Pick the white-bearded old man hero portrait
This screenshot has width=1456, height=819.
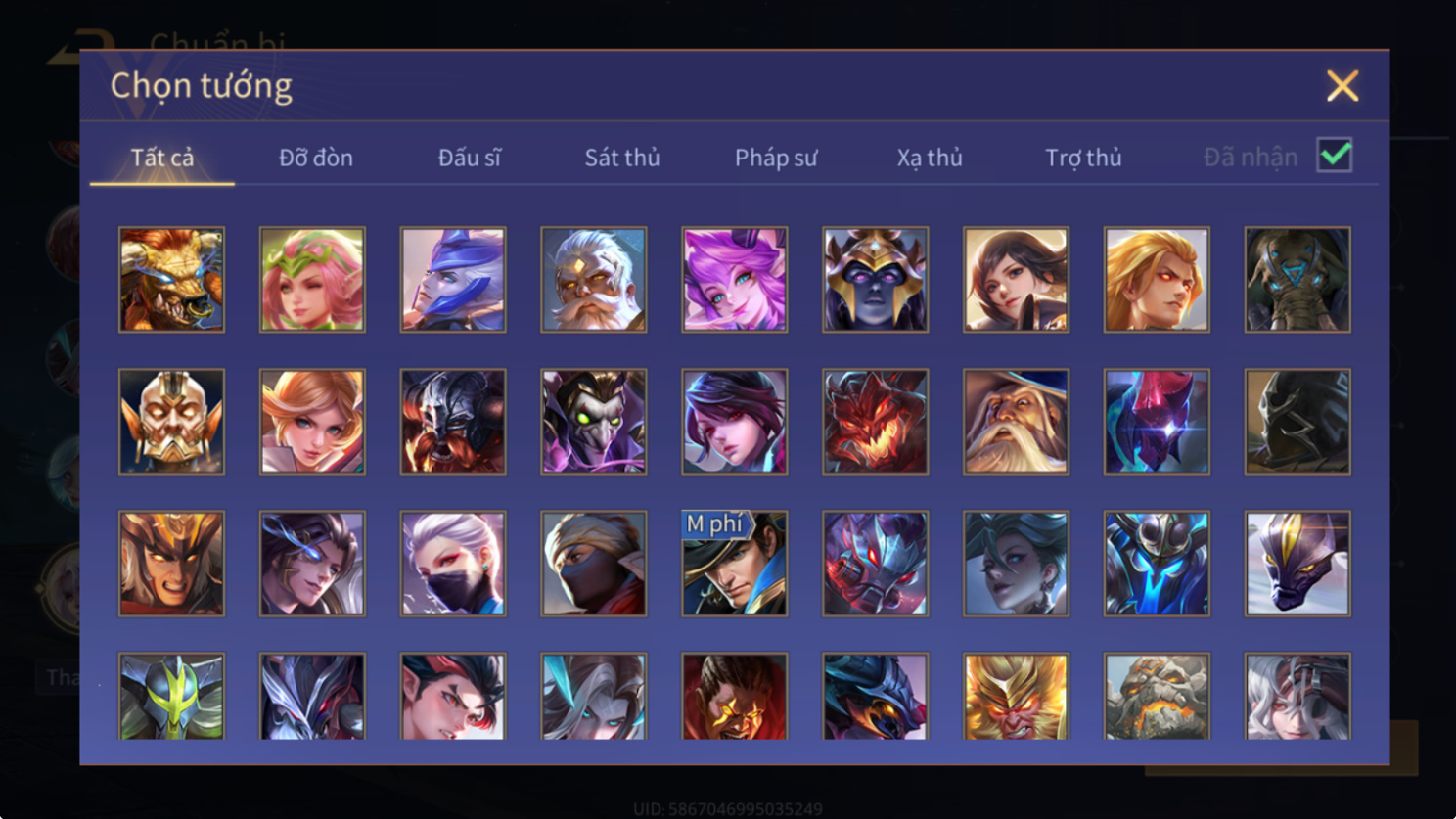594,280
